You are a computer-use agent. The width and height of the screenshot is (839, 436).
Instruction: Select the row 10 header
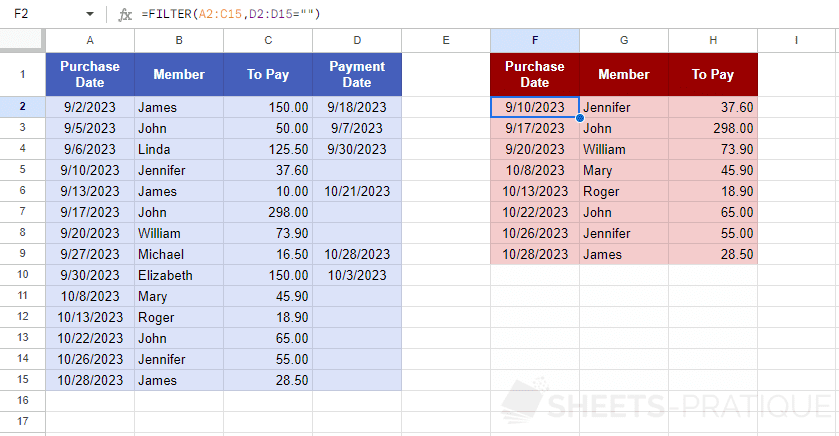click(22, 275)
